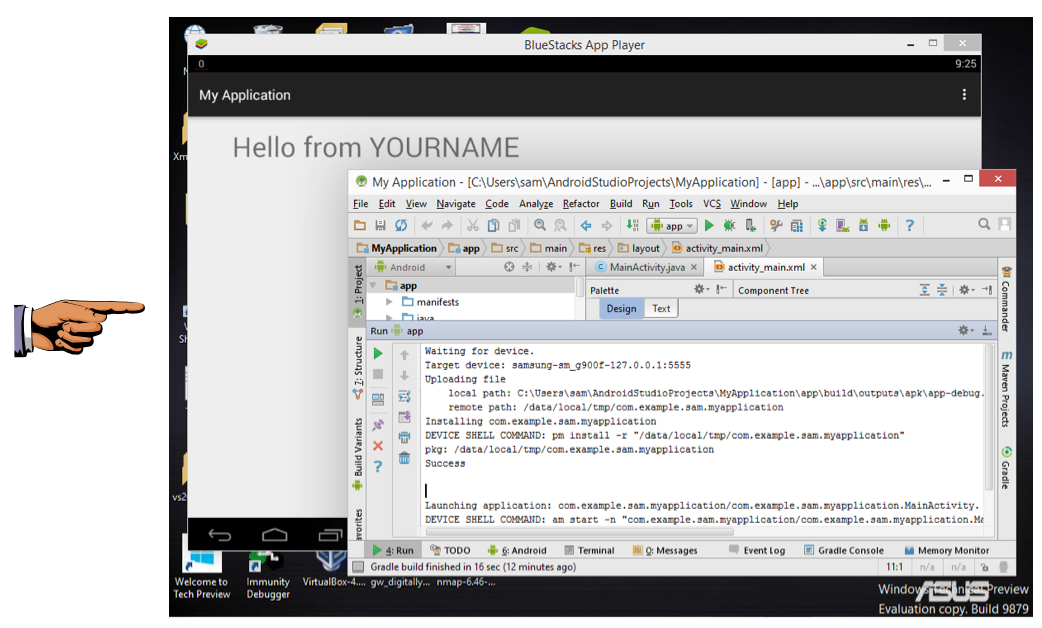Click the print icon in Run console
Image resolution: width=1042 pixels, height=628 pixels.
404,437
